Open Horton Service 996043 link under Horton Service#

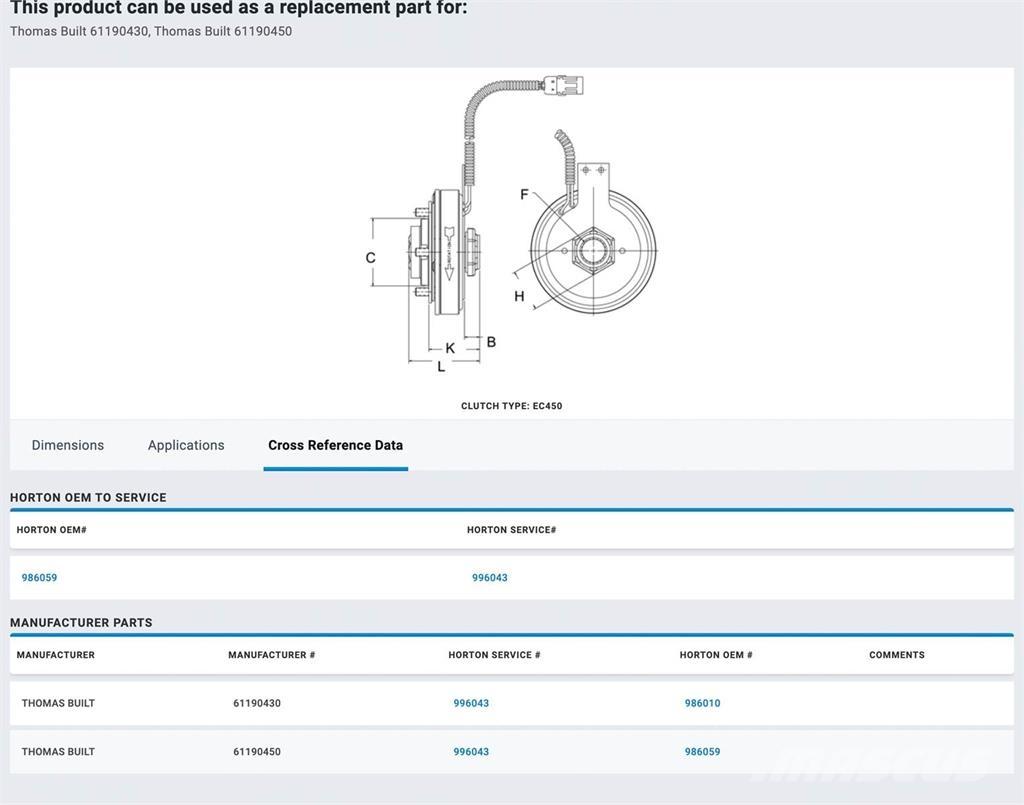490,578
